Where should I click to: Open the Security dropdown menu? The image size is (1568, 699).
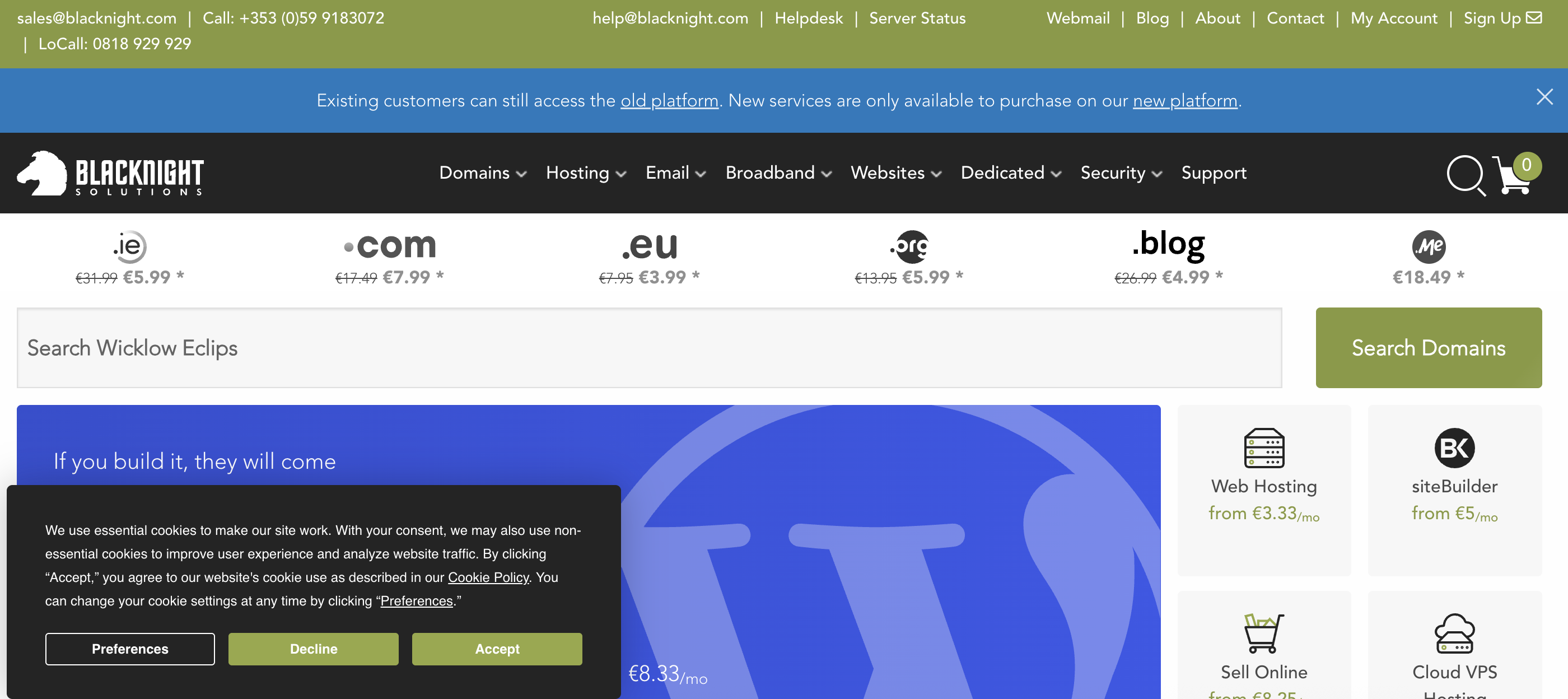pos(1121,173)
